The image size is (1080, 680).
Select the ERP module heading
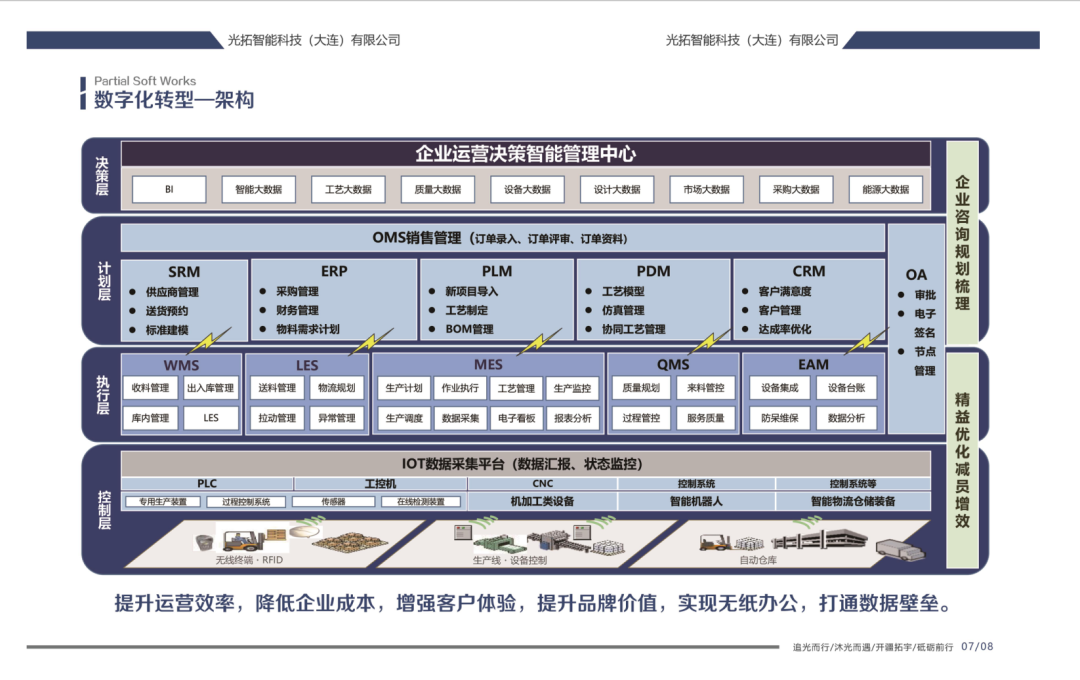pyautogui.click(x=334, y=271)
